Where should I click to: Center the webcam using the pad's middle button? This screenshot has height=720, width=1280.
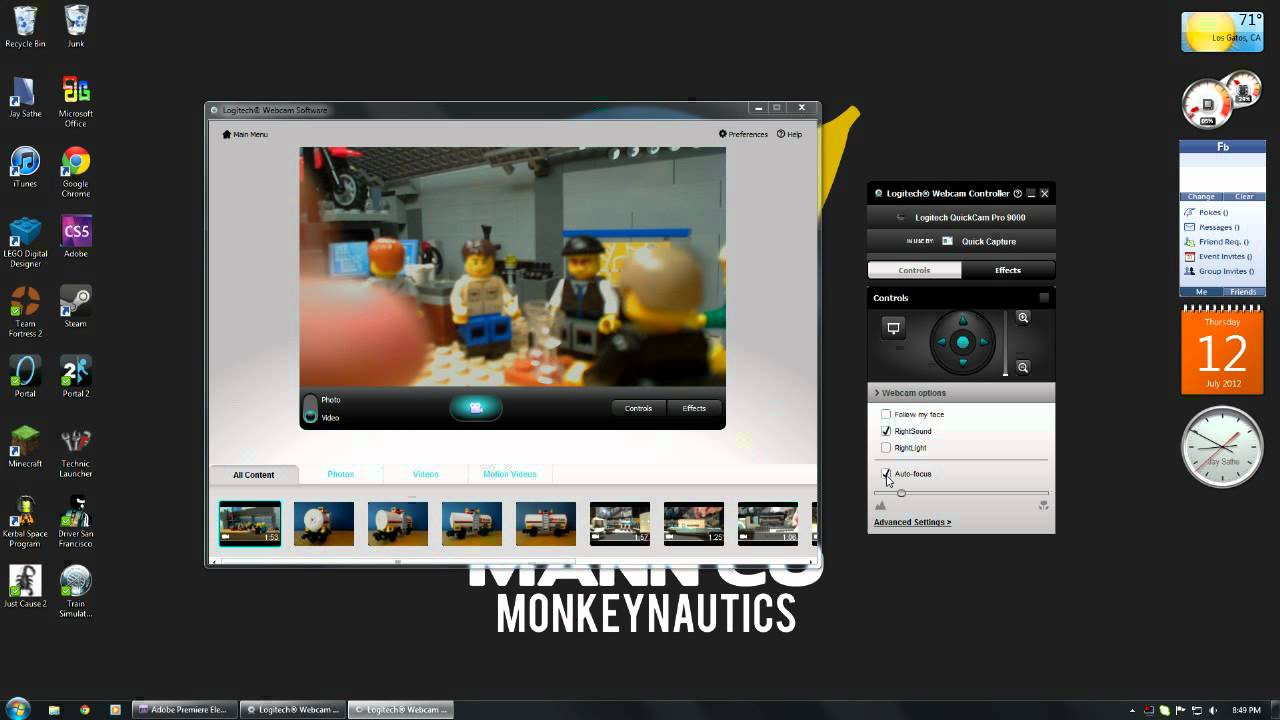click(963, 342)
